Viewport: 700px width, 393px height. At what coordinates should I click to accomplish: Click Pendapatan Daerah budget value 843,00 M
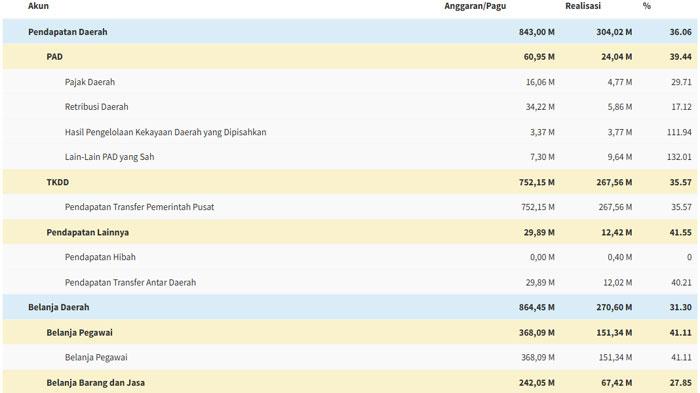point(537,32)
